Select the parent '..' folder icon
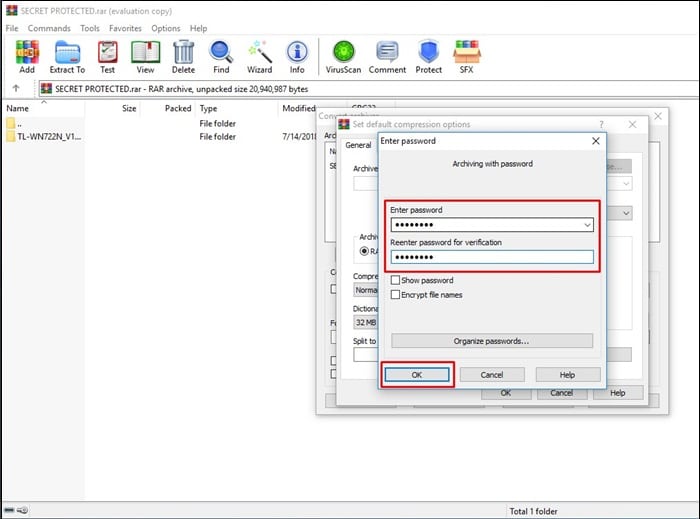Viewport: 700px width, 519px height. pos(11,124)
